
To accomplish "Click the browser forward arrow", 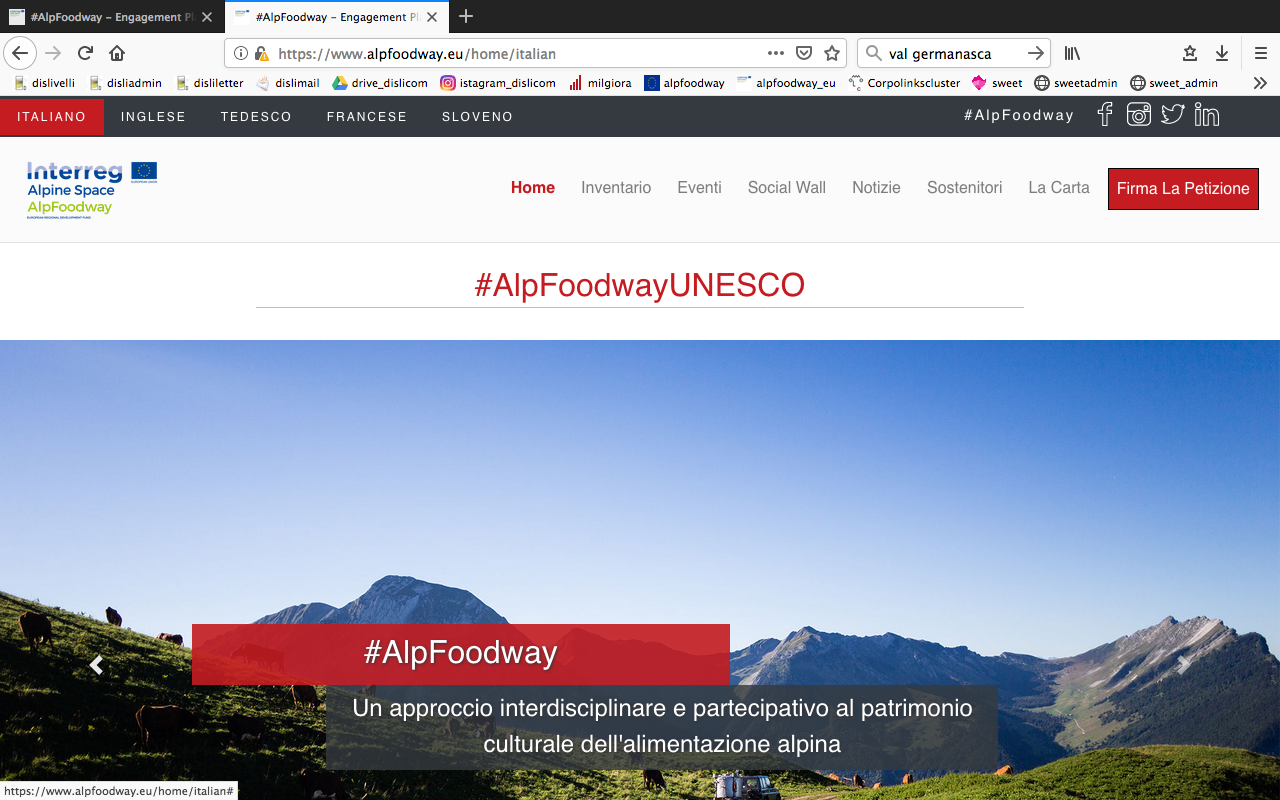I will click(53, 53).
